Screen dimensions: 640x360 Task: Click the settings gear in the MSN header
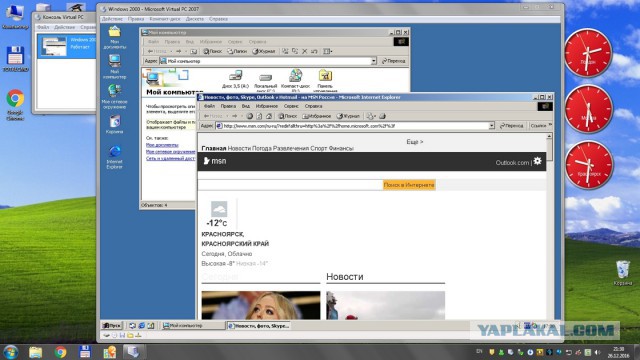click(x=538, y=161)
